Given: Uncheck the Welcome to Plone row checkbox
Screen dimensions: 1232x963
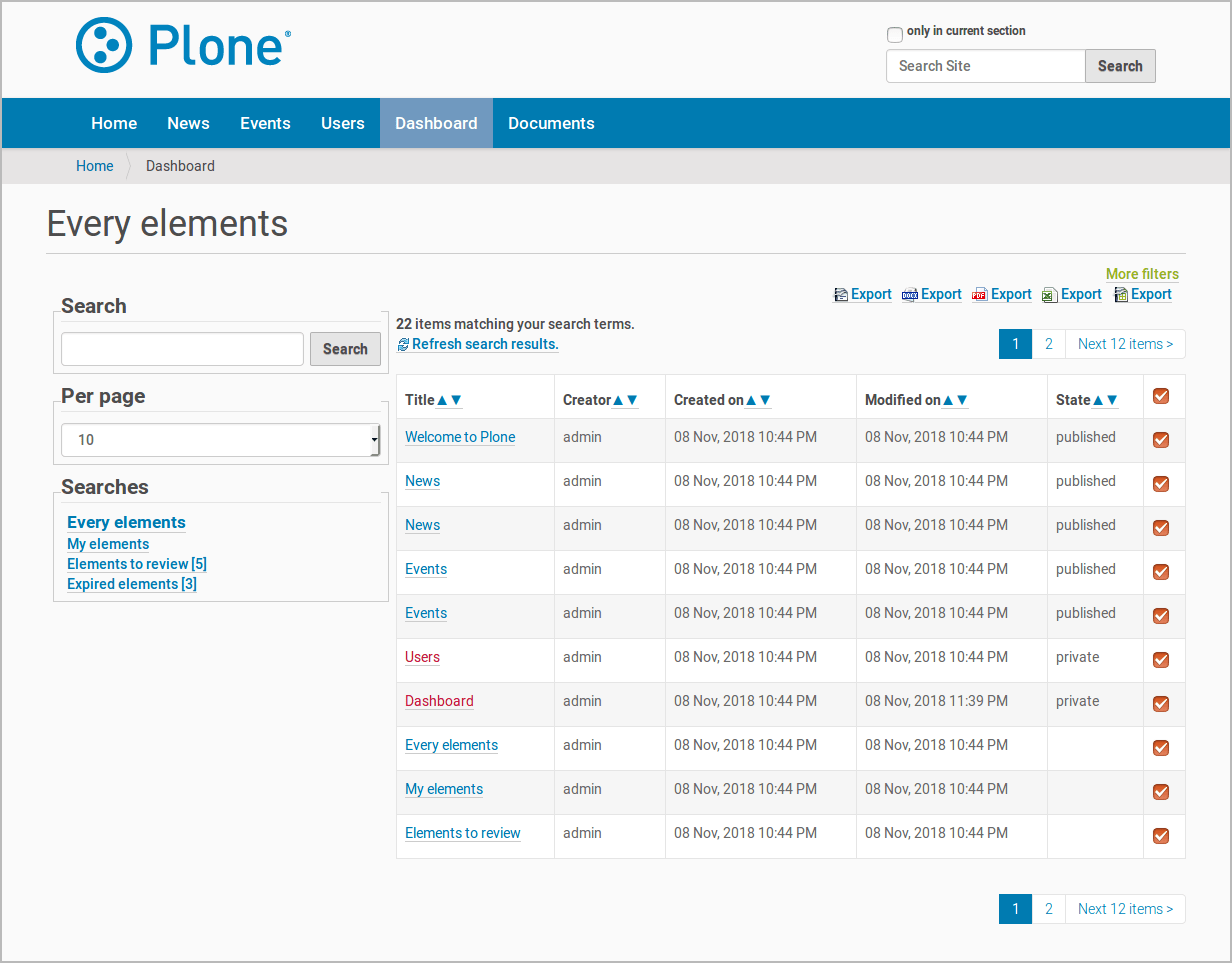Looking at the screenshot, I should [1161, 440].
